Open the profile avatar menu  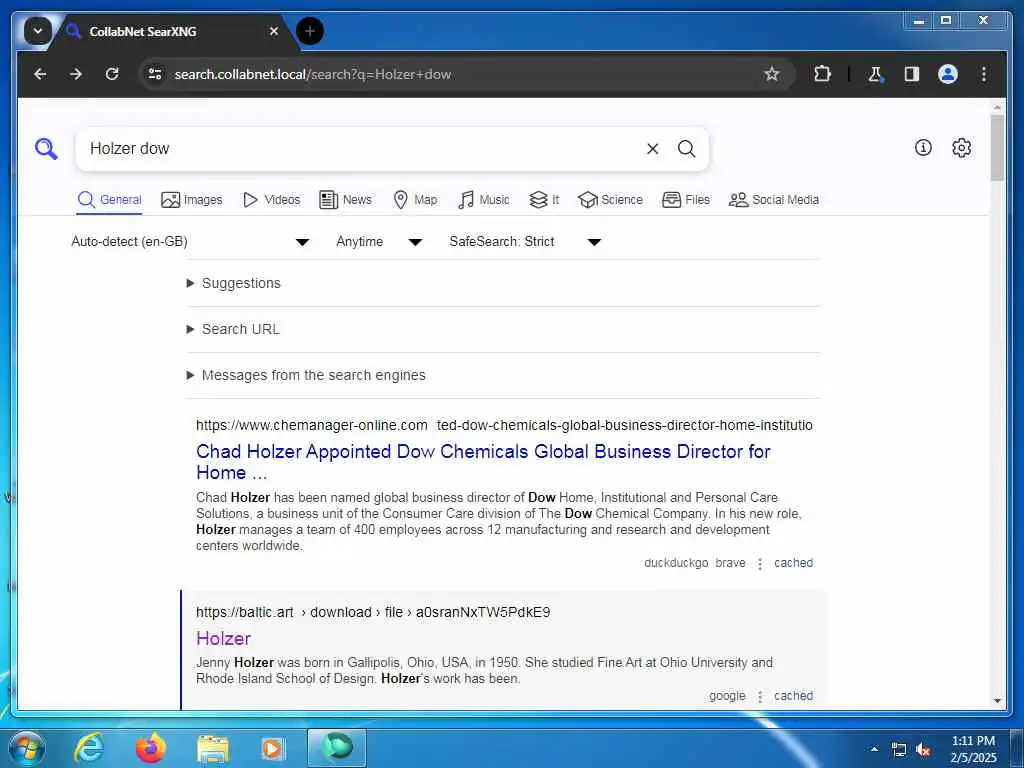(x=948, y=74)
